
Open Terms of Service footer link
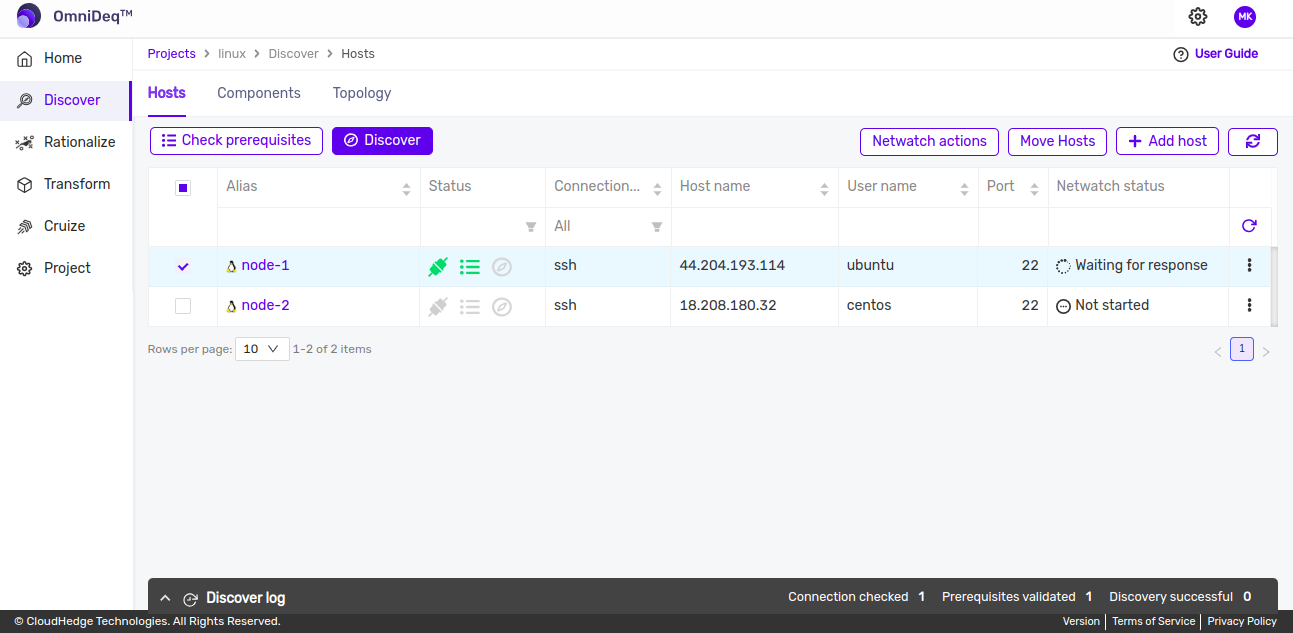(1153, 621)
